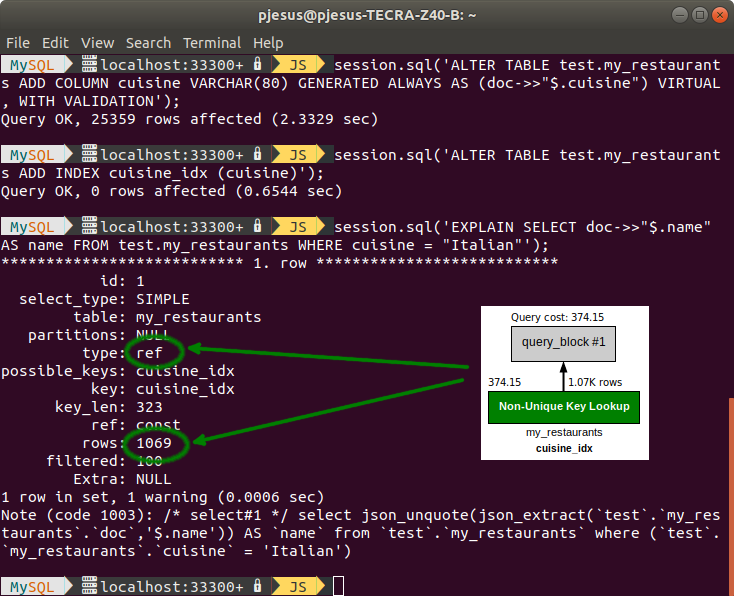Open the Edit menu
734x596 pixels.
(55, 43)
